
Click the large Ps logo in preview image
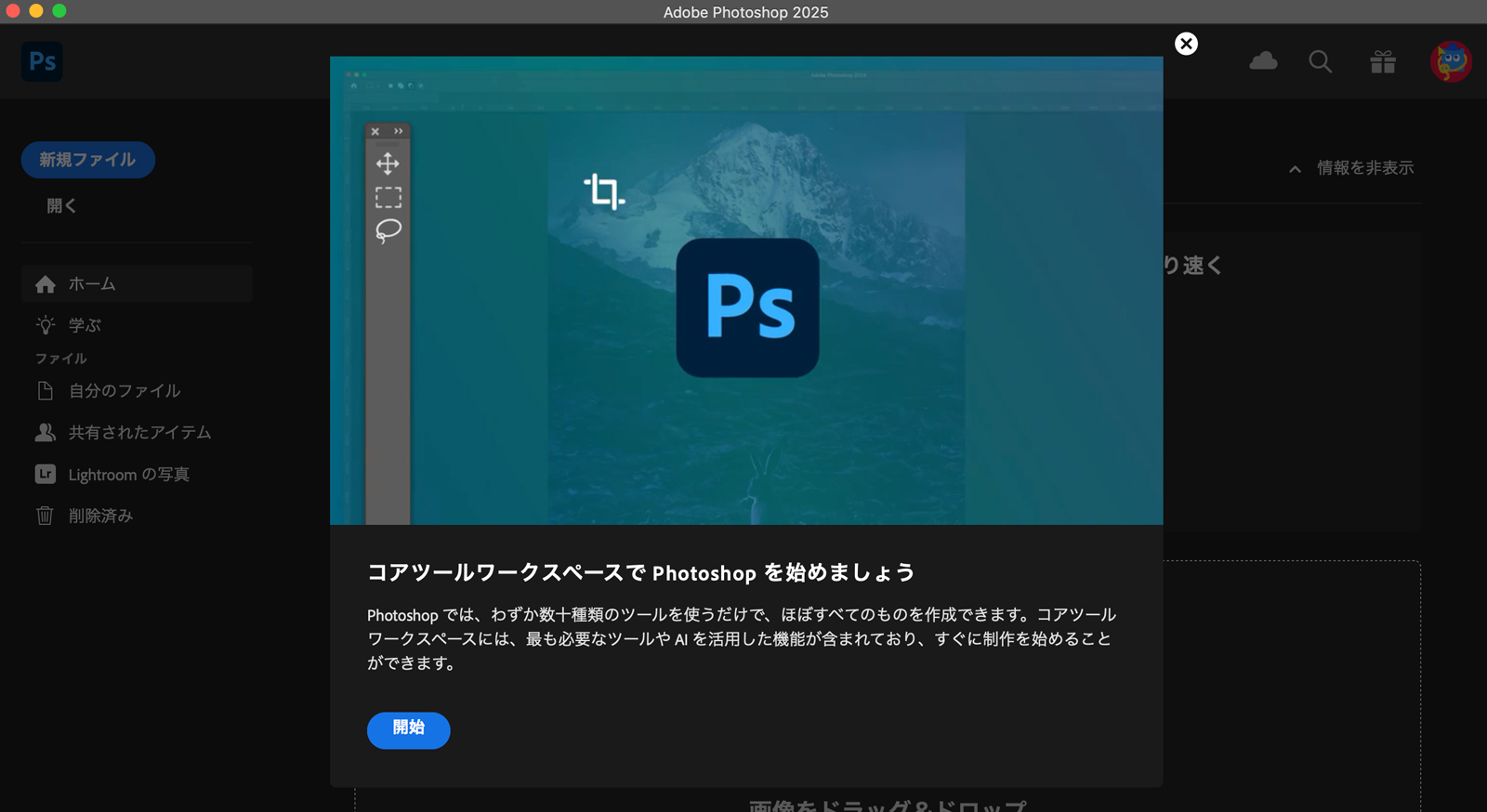(x=747, y=308)
